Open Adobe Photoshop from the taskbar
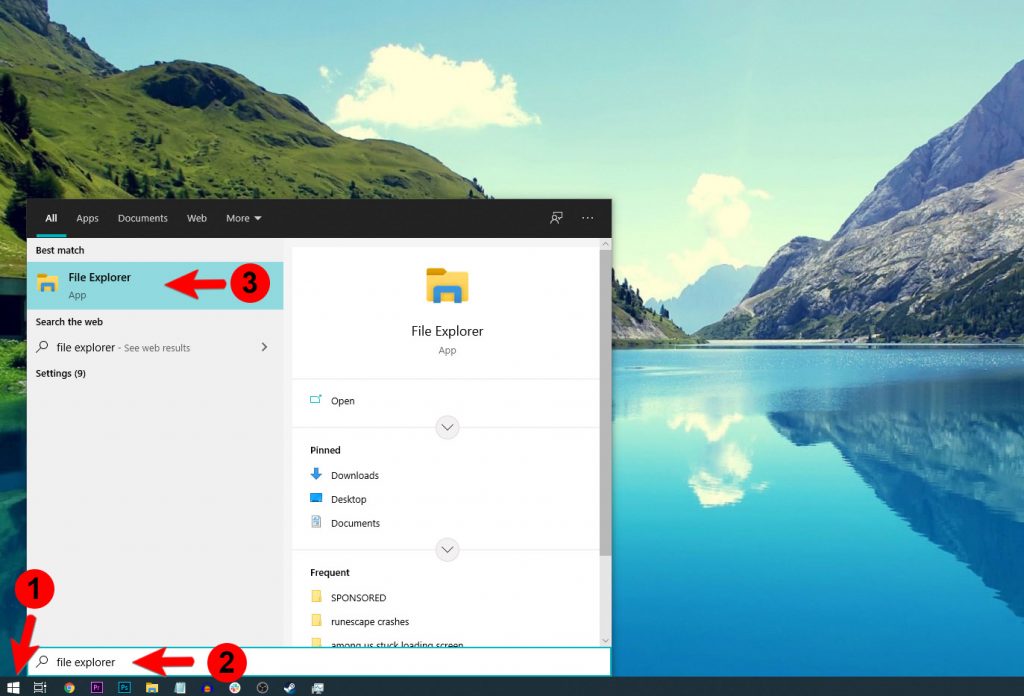The height and width of the screenshot is (696, 1024). 124,687
